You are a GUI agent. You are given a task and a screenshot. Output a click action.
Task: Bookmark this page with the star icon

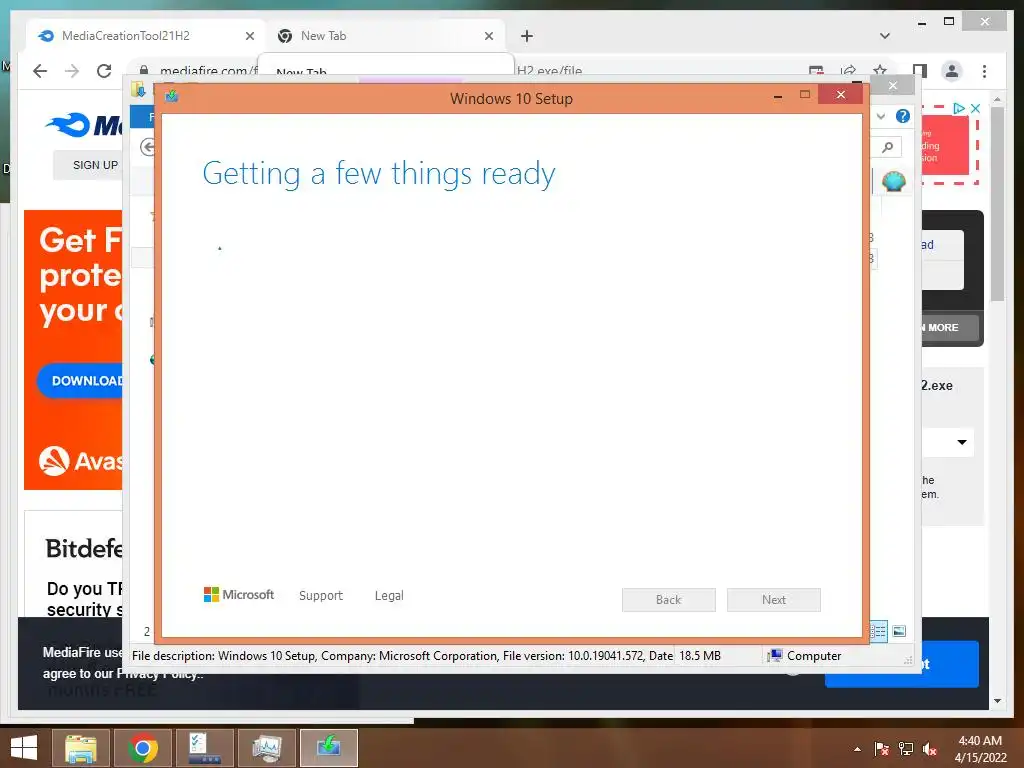(x=880, y=70)
